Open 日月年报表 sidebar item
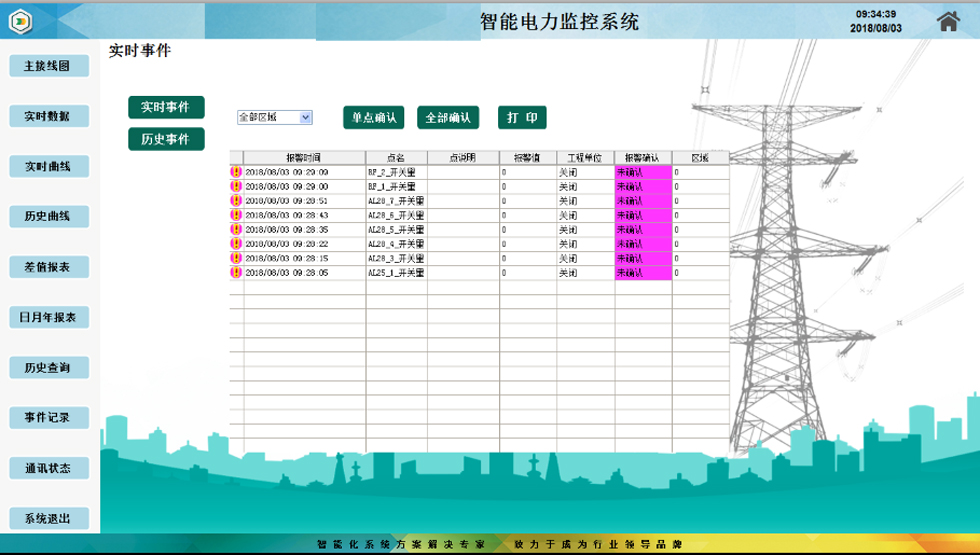 coord(48,317)
